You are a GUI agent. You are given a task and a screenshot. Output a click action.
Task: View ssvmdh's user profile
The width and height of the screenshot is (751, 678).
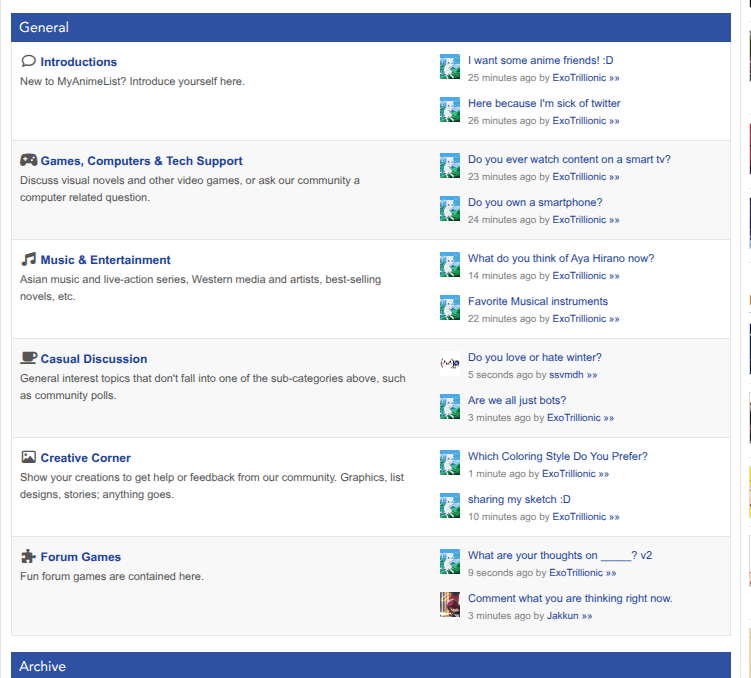tap(566, 375)
